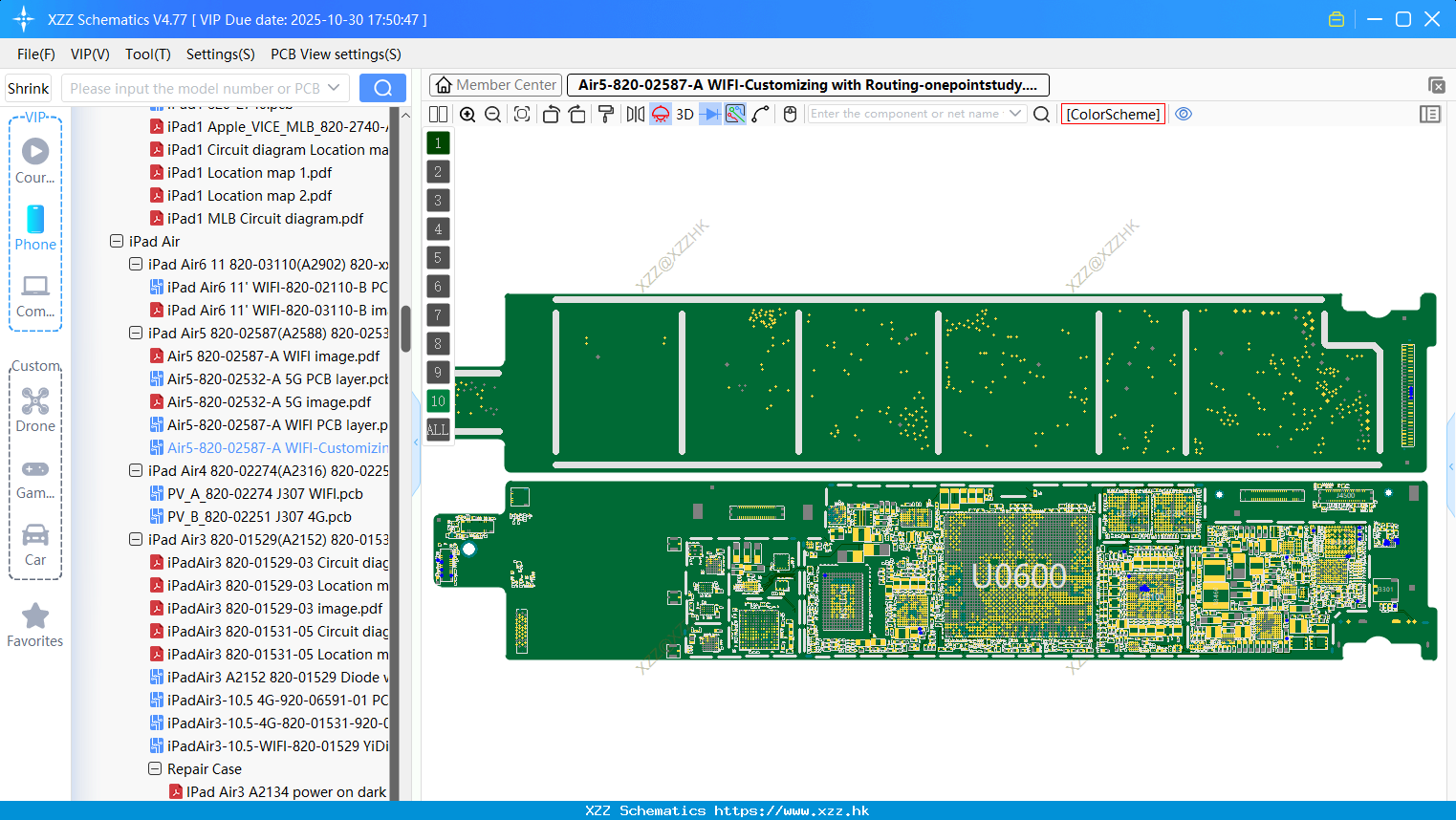Open VIP menu

(90, 54)
